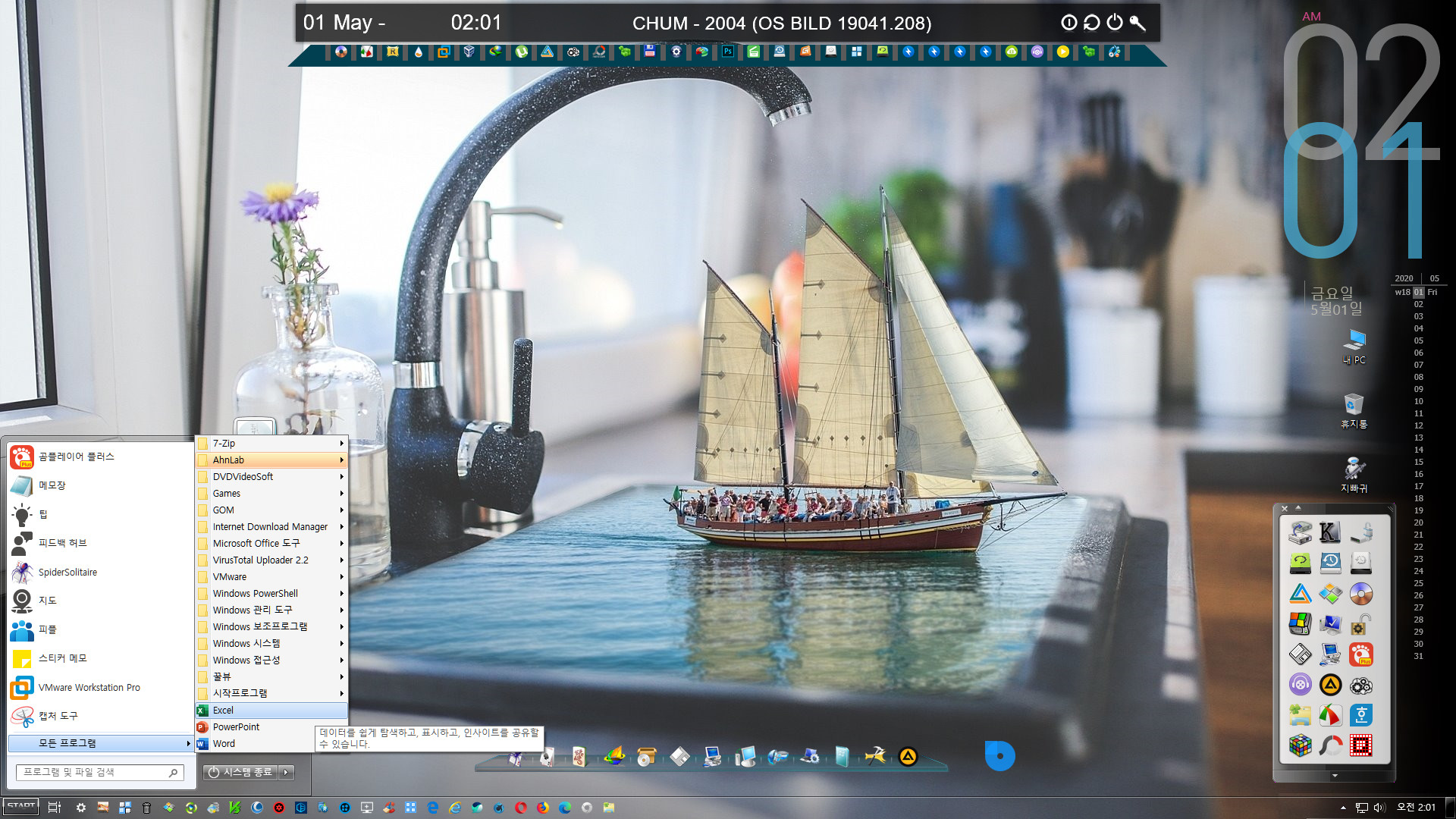Open 메모장 from start menu

pos(100,485)
